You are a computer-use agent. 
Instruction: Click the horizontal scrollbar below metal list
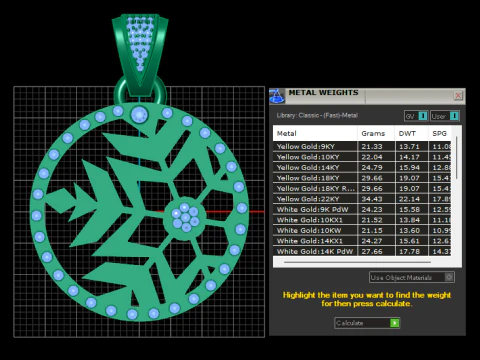[357, 262]
